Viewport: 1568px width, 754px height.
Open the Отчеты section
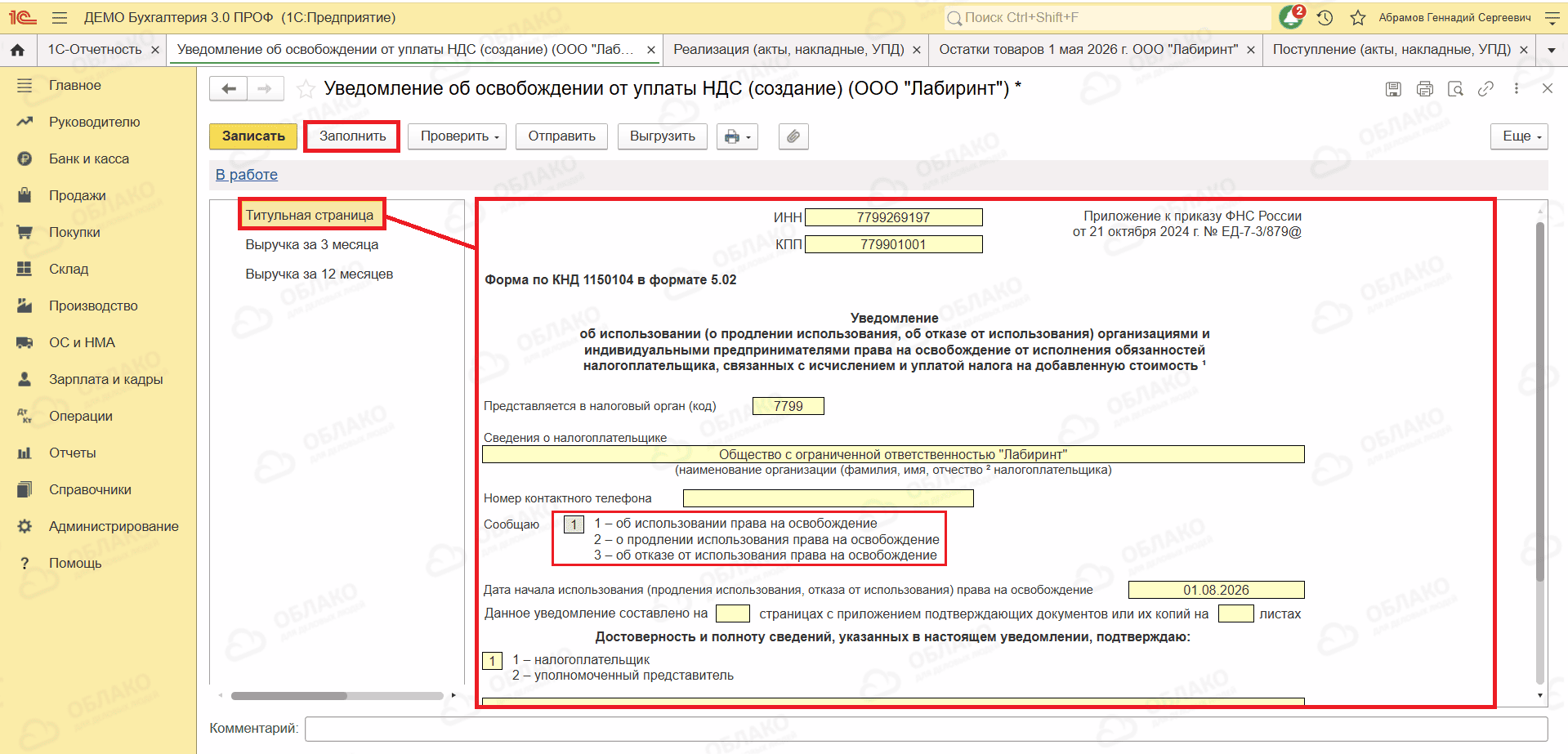tap(73, 453)
